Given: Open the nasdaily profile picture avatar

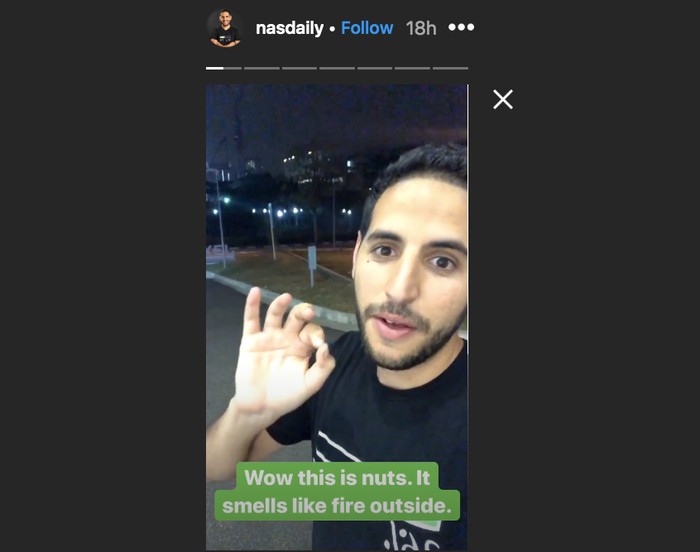Looking at the screenshot, I should [x=225, y=28].
